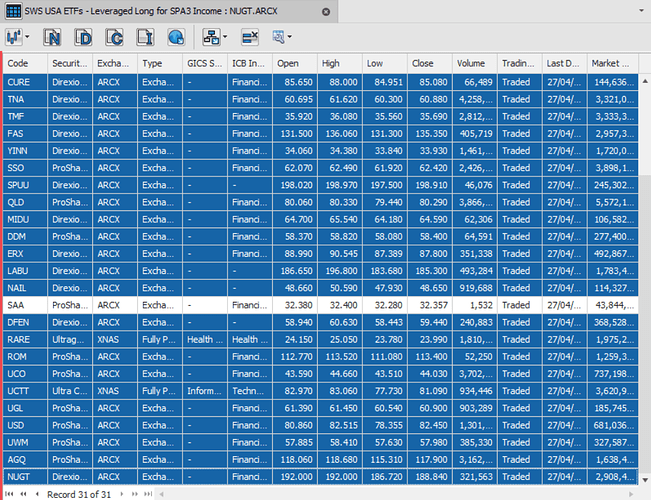Select the LABU row code cell
Viewport: 651px width, 500px height.
pos(25,271)
